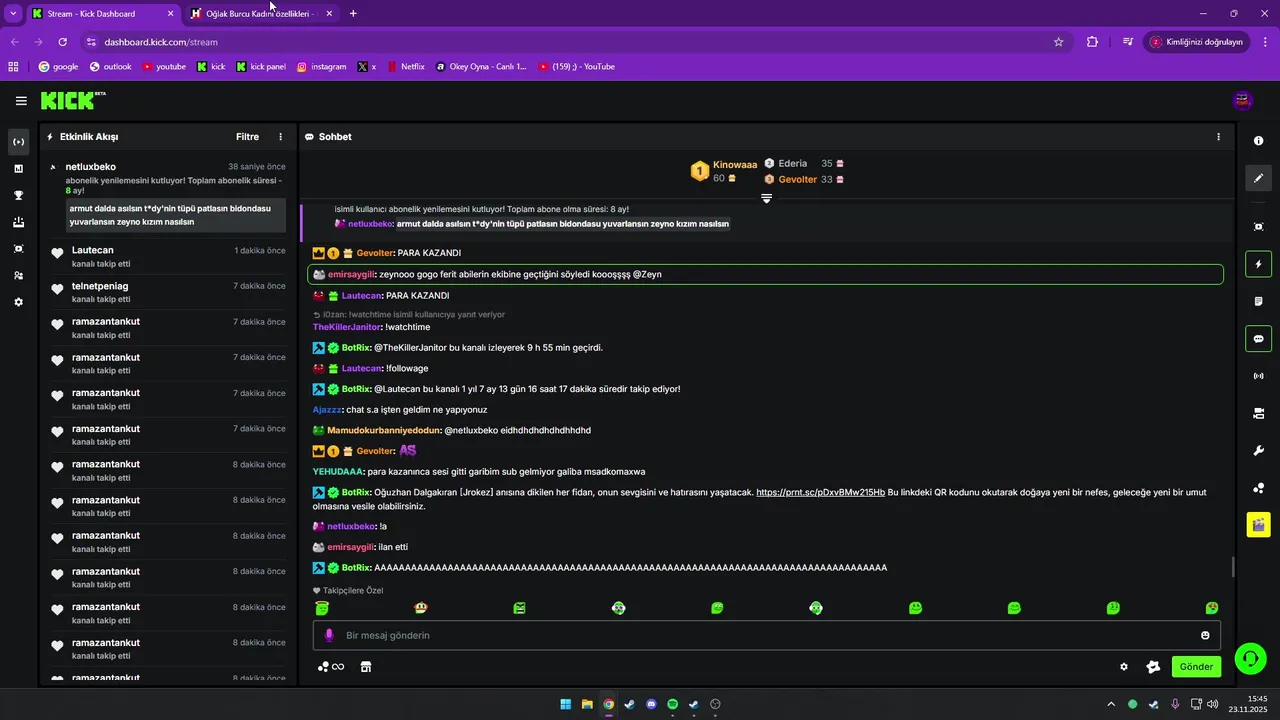Click the green headset support button

[1250, 657]
